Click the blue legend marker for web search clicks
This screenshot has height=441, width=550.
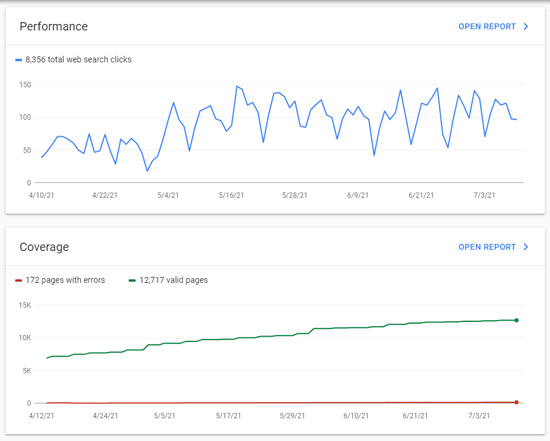19,60
